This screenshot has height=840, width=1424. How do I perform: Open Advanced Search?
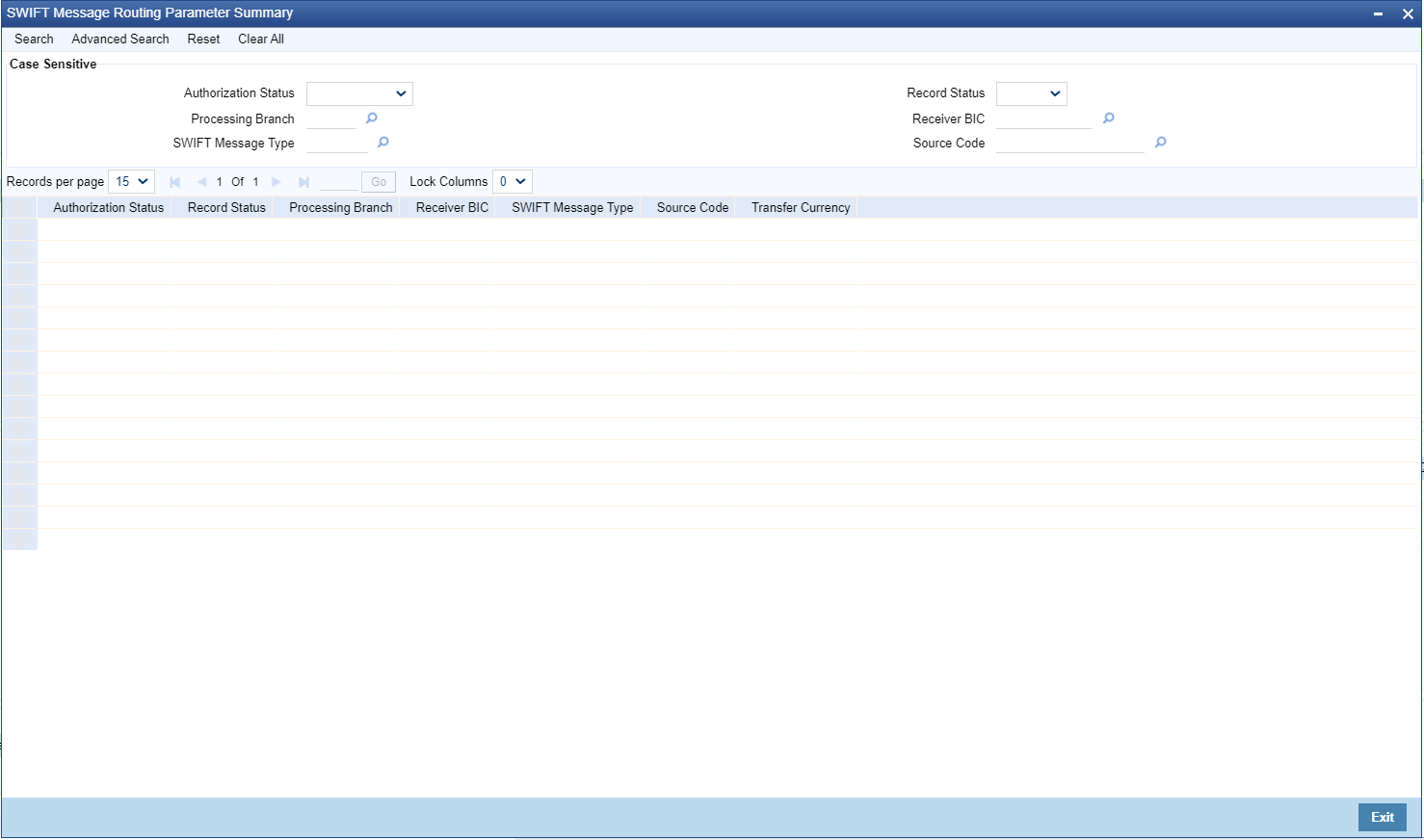pos(120,39)
